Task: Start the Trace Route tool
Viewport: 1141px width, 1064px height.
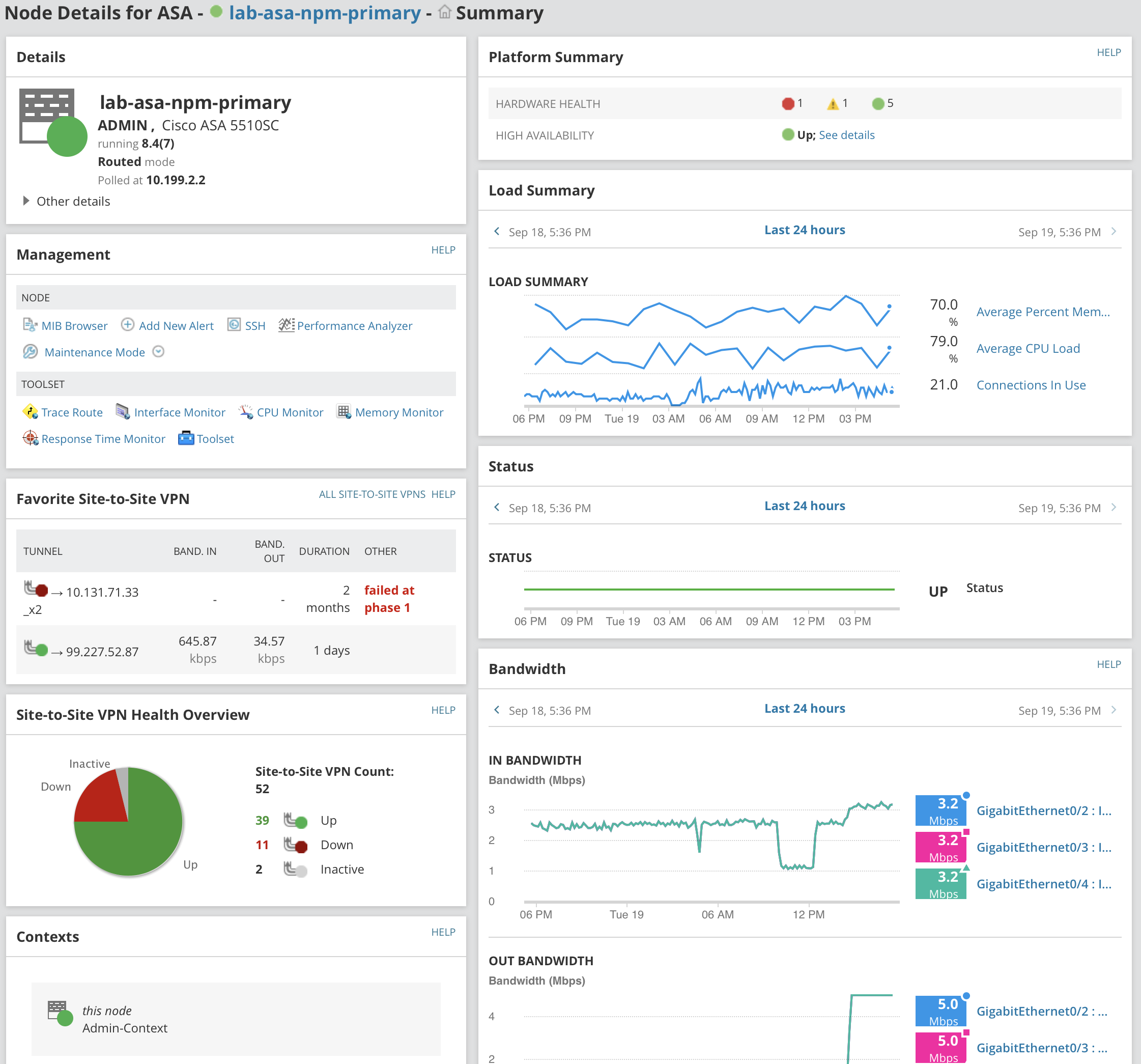Action: click(72, 412)
